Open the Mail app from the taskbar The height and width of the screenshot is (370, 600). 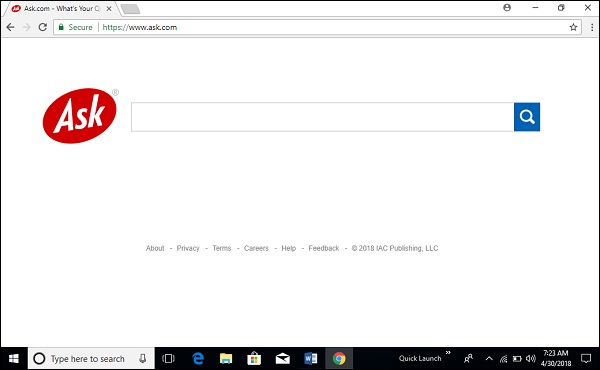click(x=282, y=359)
